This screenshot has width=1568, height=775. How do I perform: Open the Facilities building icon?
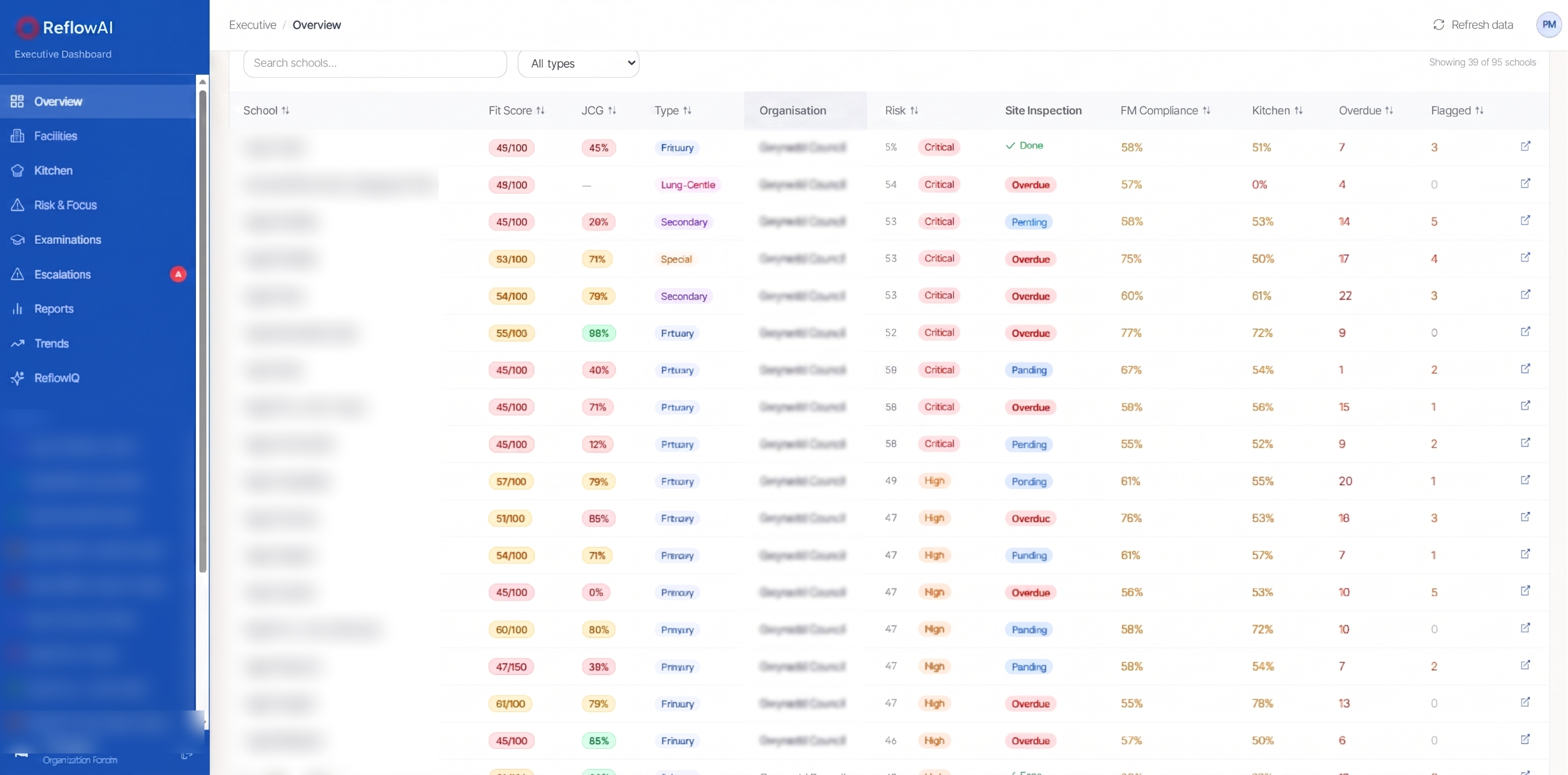coord(17,136)
